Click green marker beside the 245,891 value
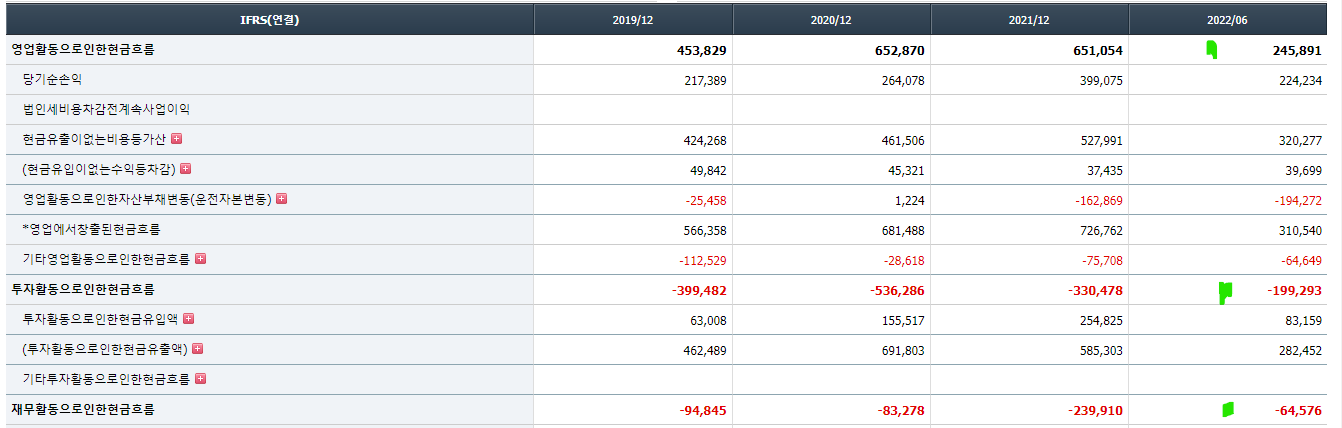1342x428 pixels. 1212,50
